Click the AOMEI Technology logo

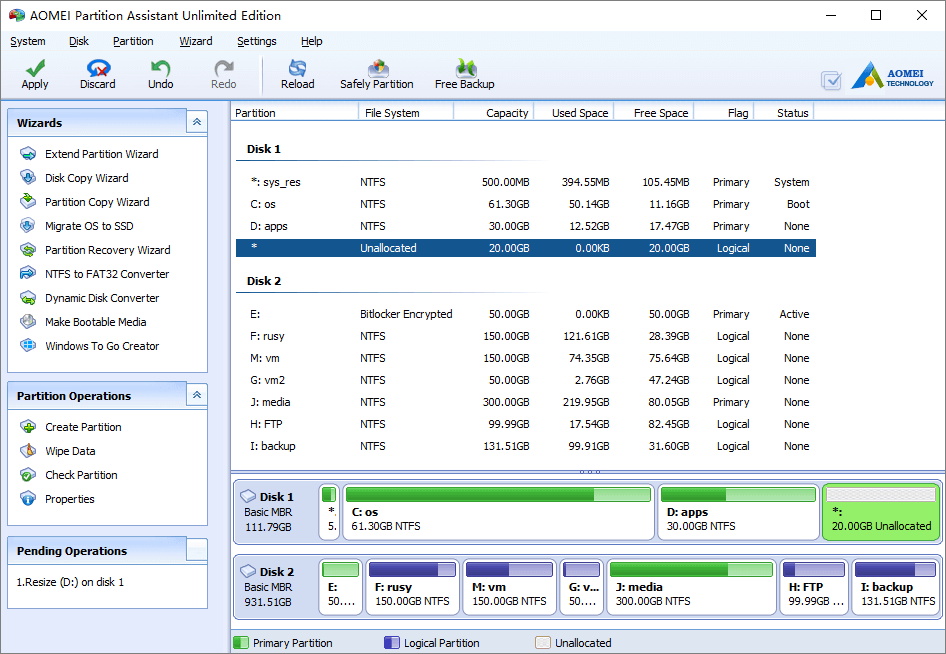893,76
